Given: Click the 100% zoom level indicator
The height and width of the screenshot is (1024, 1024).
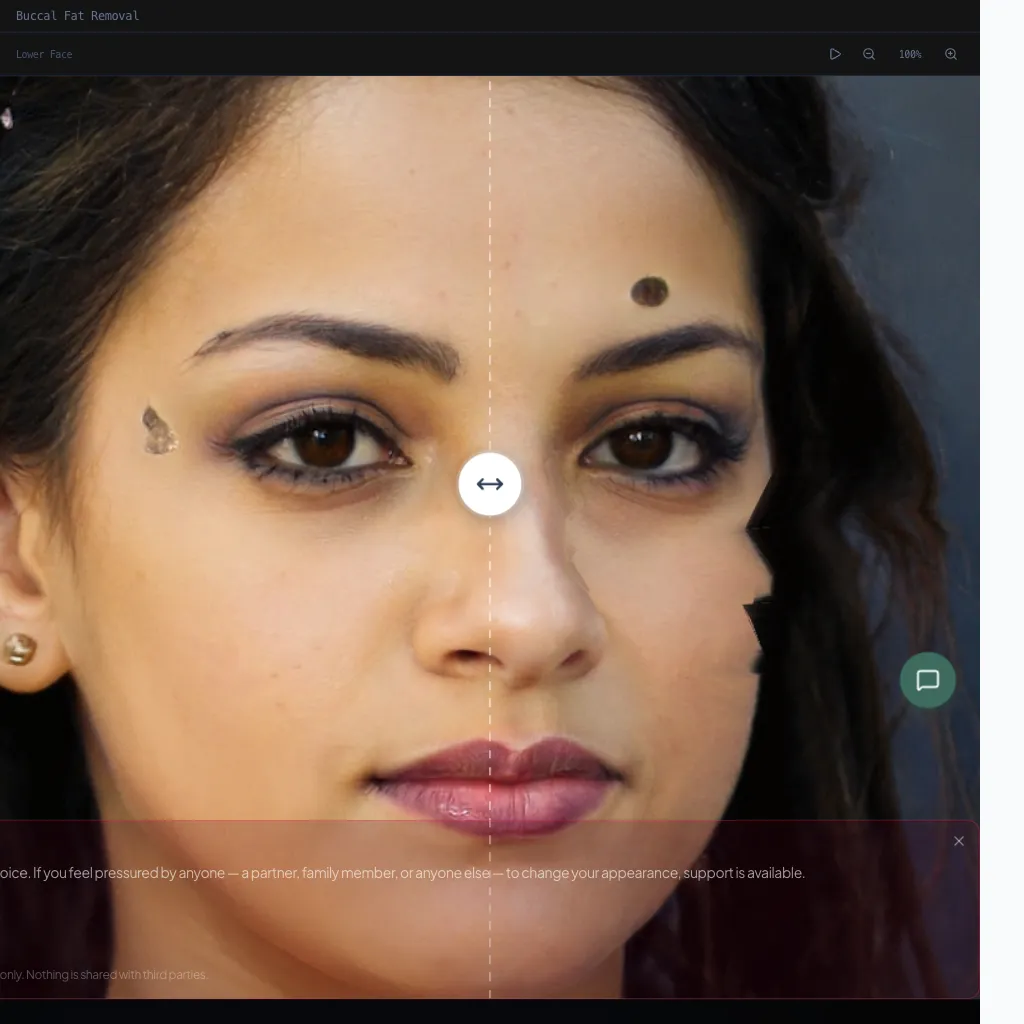Looking at the screenshot, I should (910, 54).
